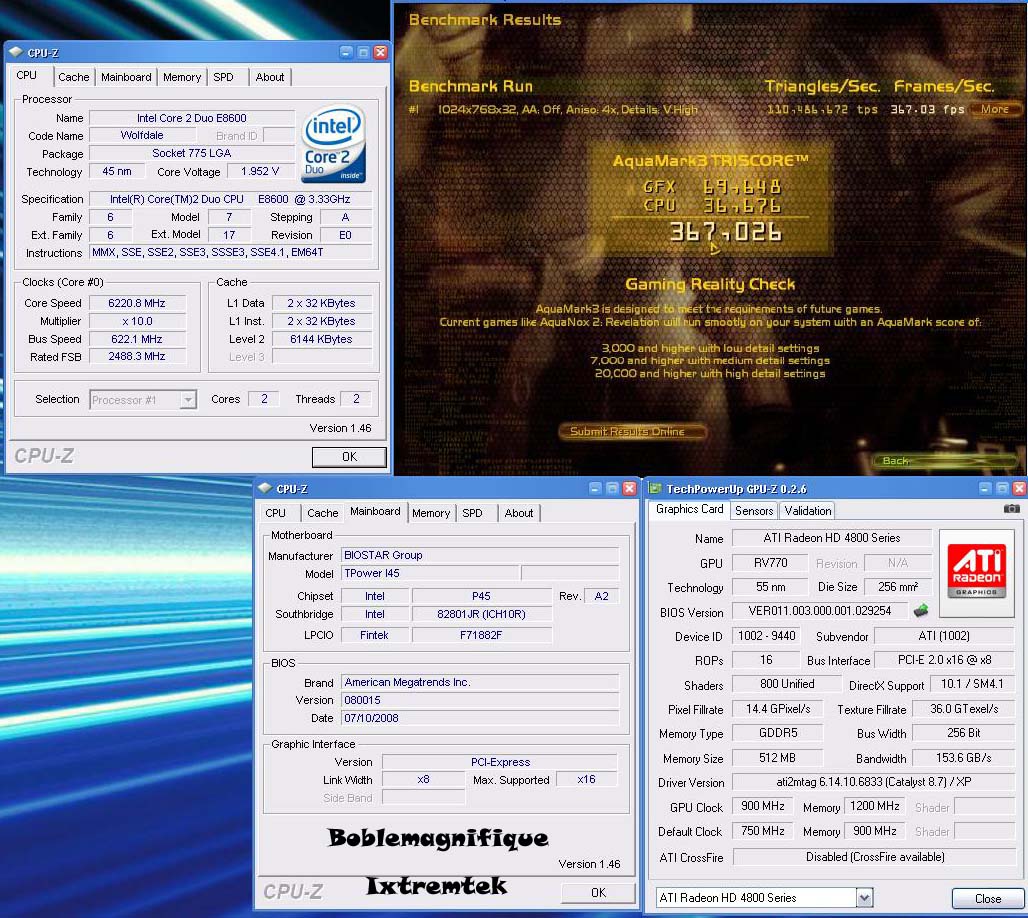This screenshot has height=918, width=1028.
Task: Select CPU tab in lower CPU-Z window
Action: click(275, 513)
